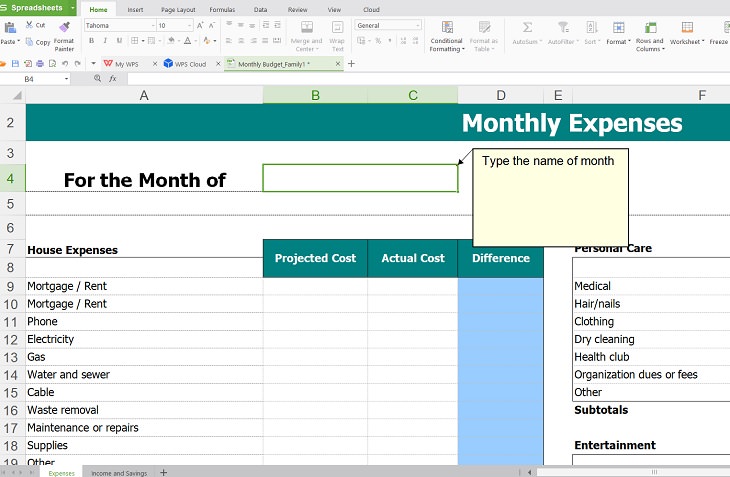Toggle Underline formatting
This screenshot has width=730, height=477.
click(x=119, y=41)
